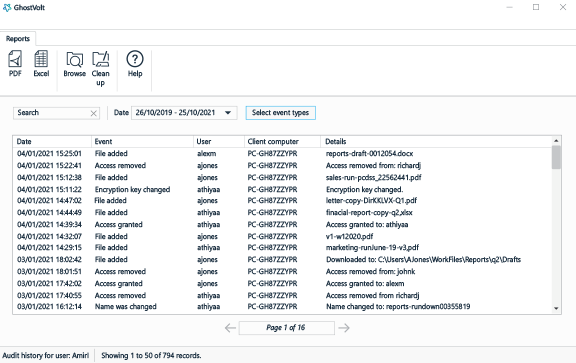Click 'letter-copy-DirKKLVX-Q1.pdf' entry

(371, 201)
